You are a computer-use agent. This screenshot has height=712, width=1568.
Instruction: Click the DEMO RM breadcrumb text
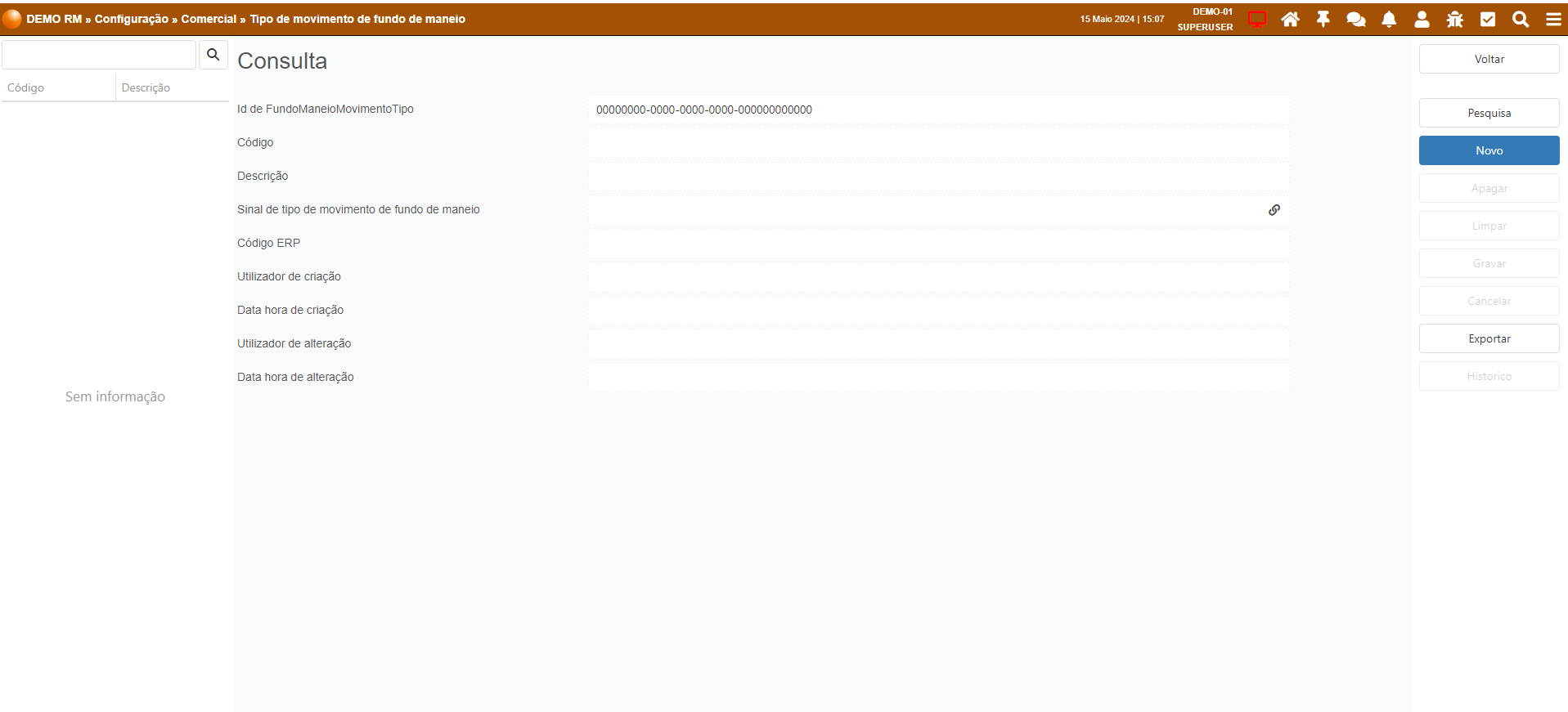click(54, 19)
